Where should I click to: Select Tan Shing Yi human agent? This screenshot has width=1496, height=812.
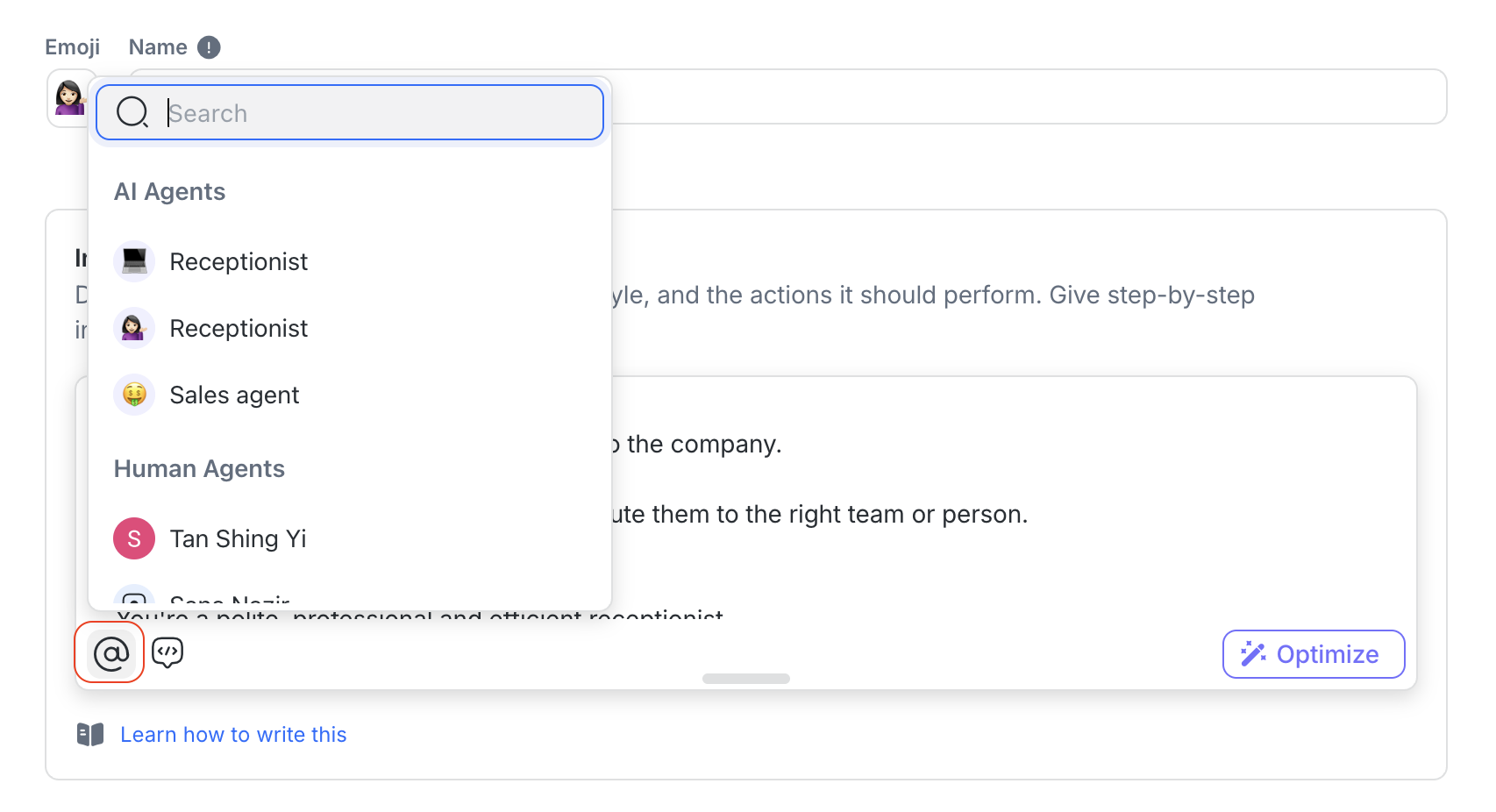pyautogui.click(x=238, y=538)
